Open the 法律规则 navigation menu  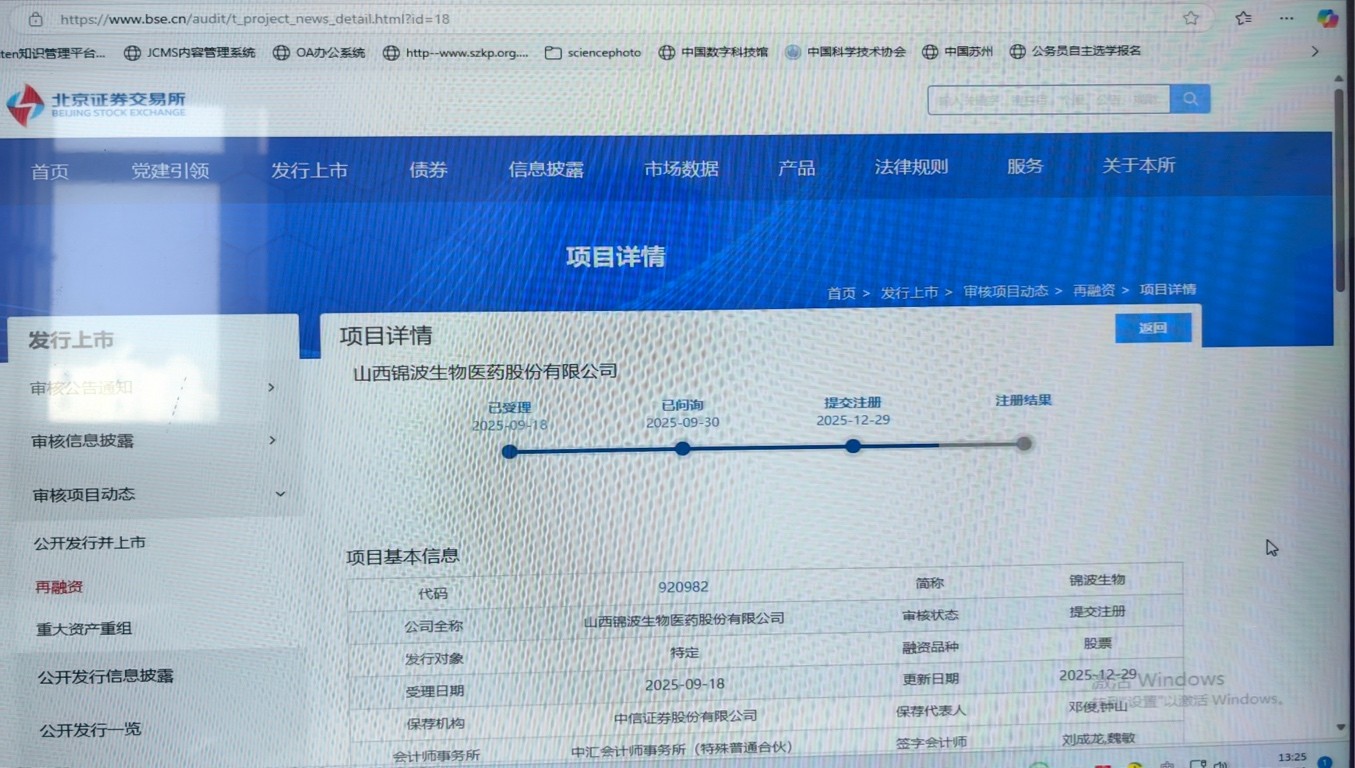point(911,167)
